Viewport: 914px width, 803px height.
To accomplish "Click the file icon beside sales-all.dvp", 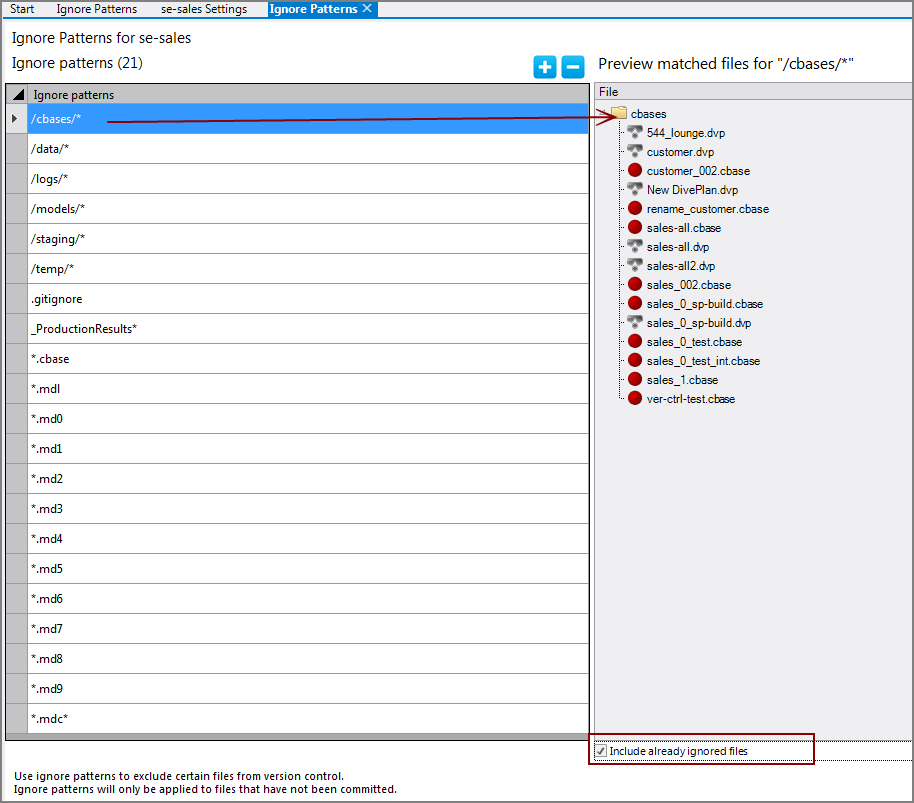I will [x=634, y=246].
